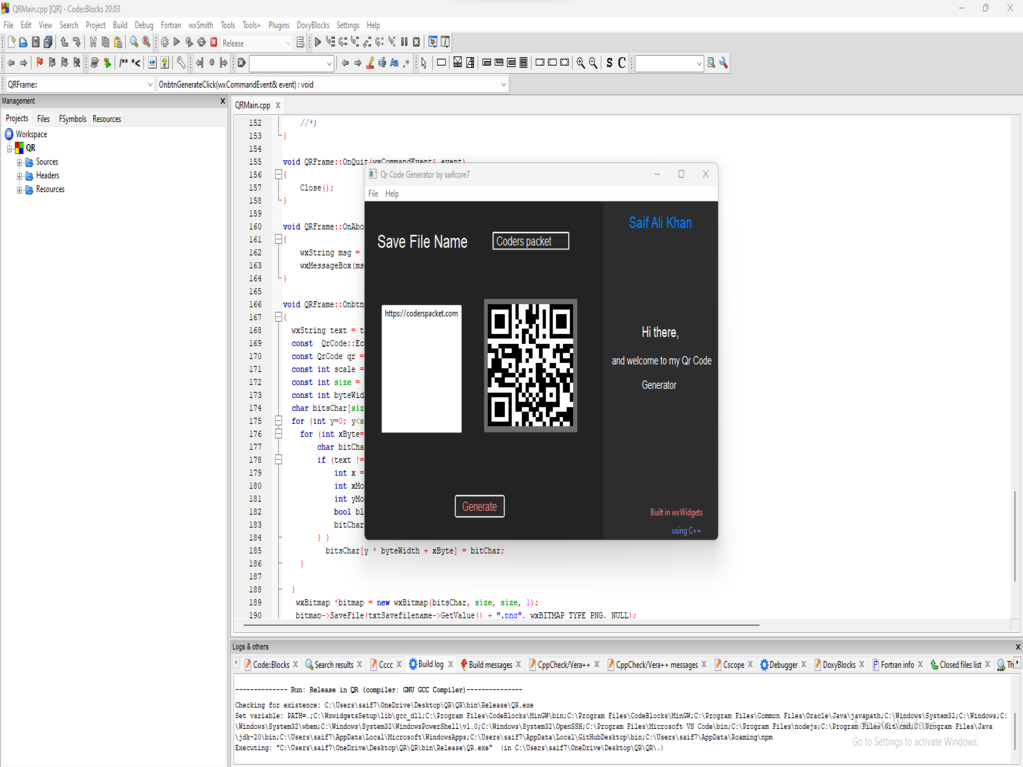This screenshot has width=1023, height=767.
Task: Click the bold C toolbar icon
Action: (x=622, y=63)
